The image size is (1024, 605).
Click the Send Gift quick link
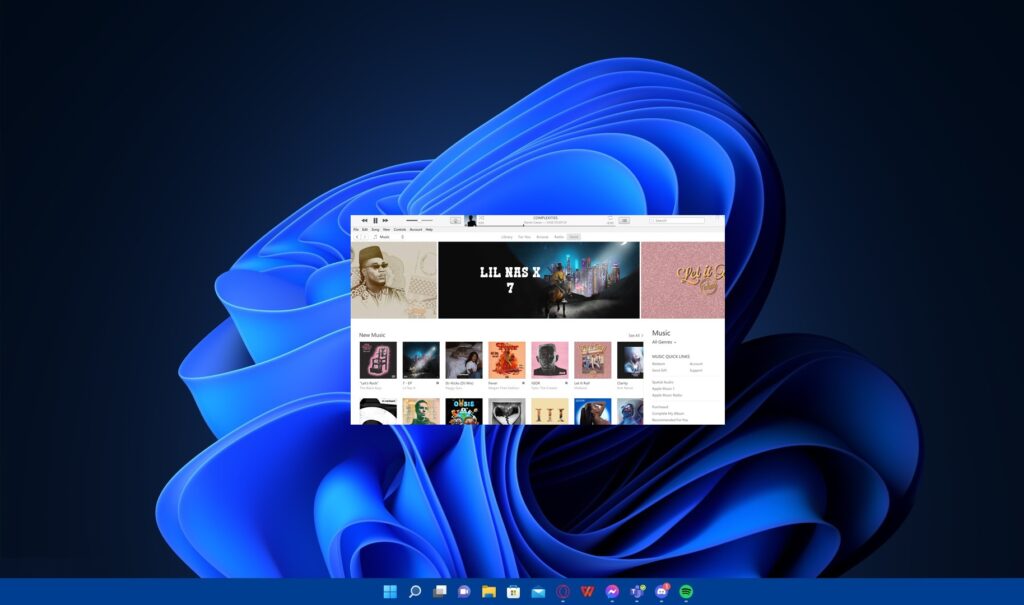659,370
